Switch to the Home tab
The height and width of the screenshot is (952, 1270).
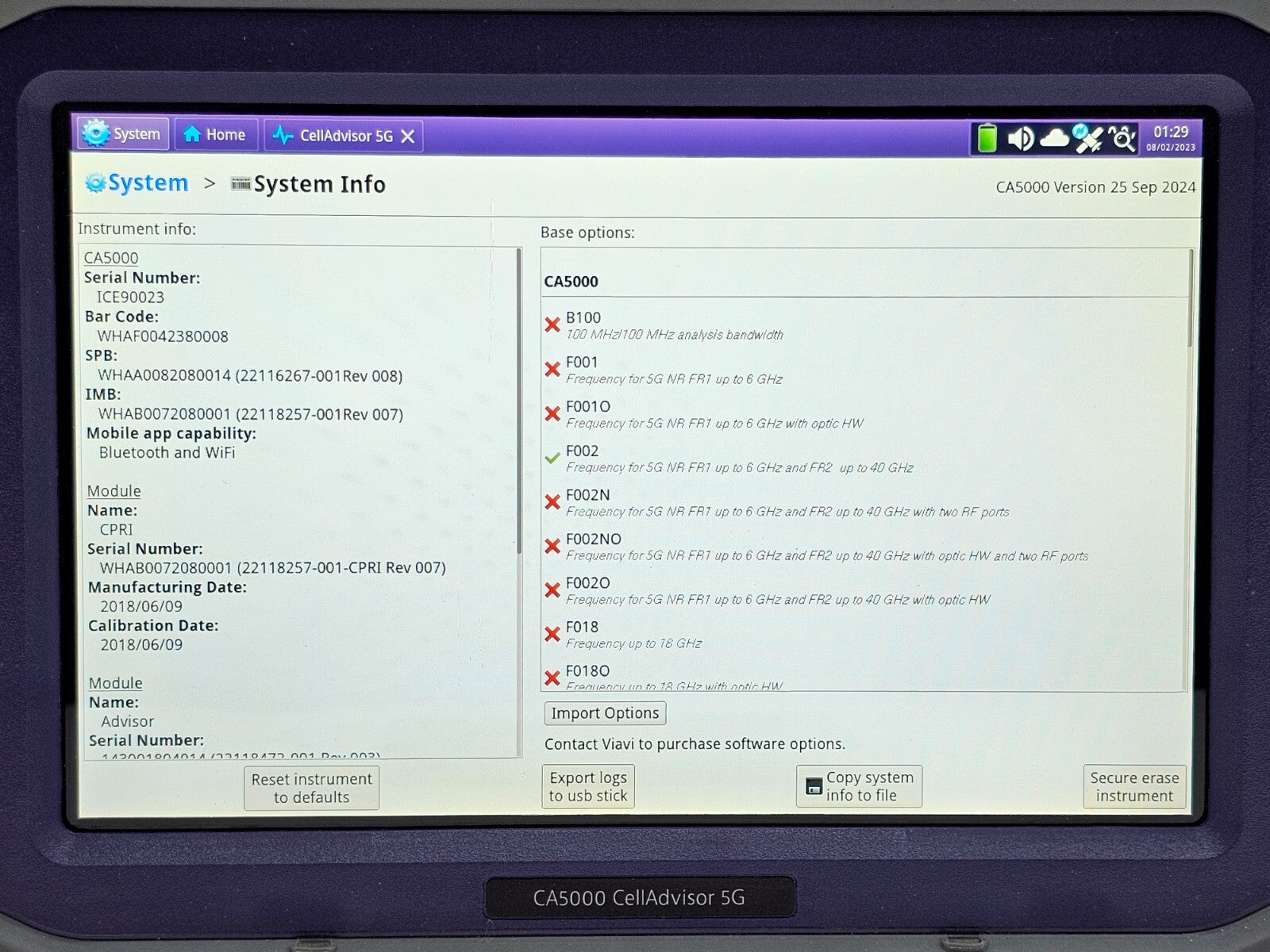pos(215,135)
